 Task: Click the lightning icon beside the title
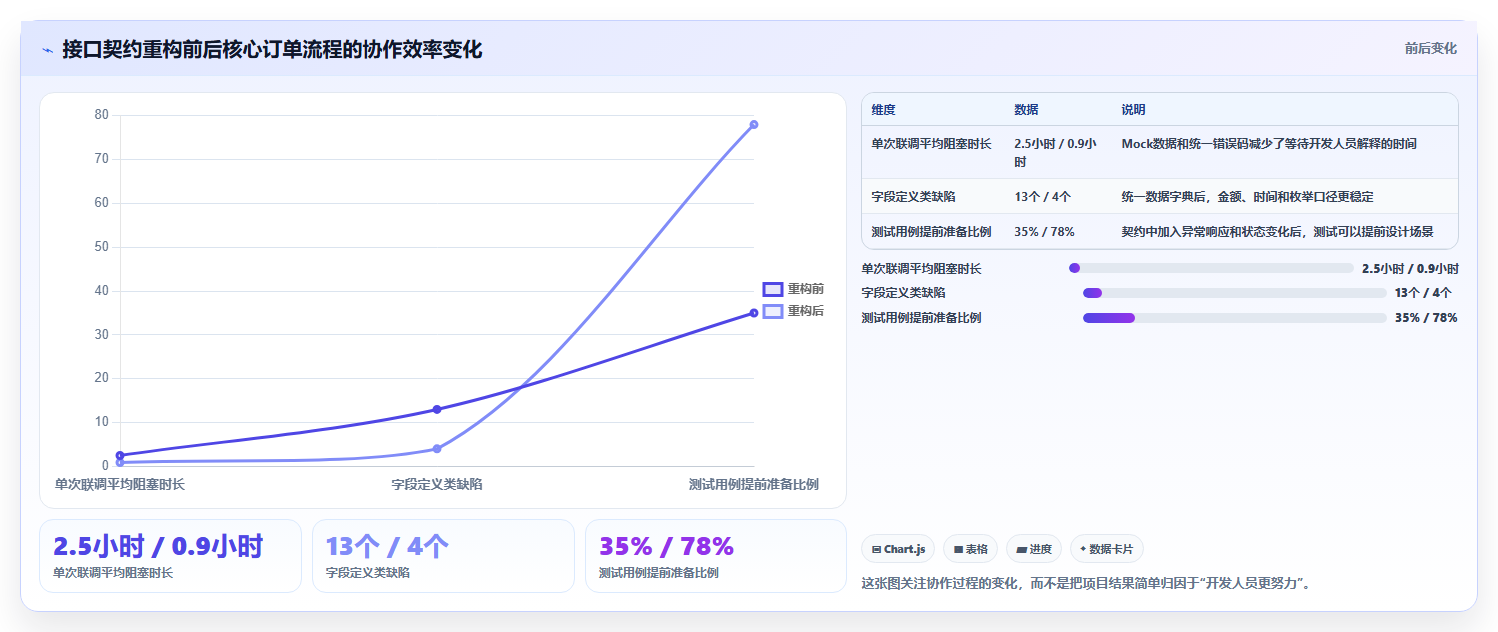click(47, 50)
